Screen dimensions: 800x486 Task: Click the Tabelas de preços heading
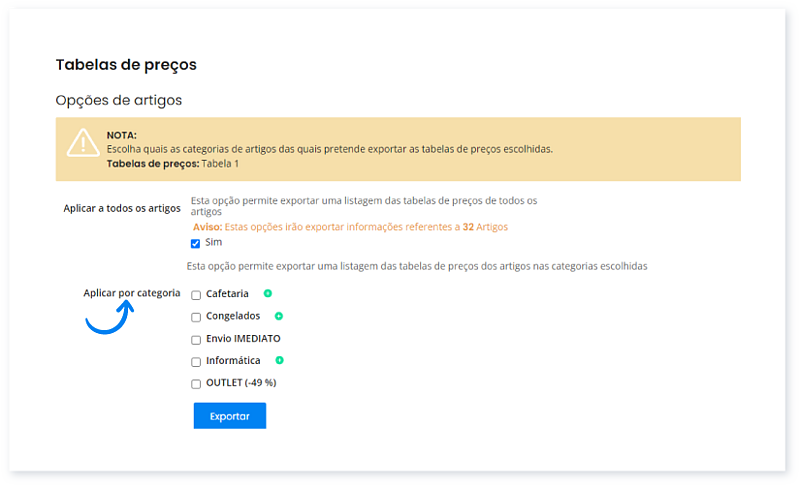point(126,65)
